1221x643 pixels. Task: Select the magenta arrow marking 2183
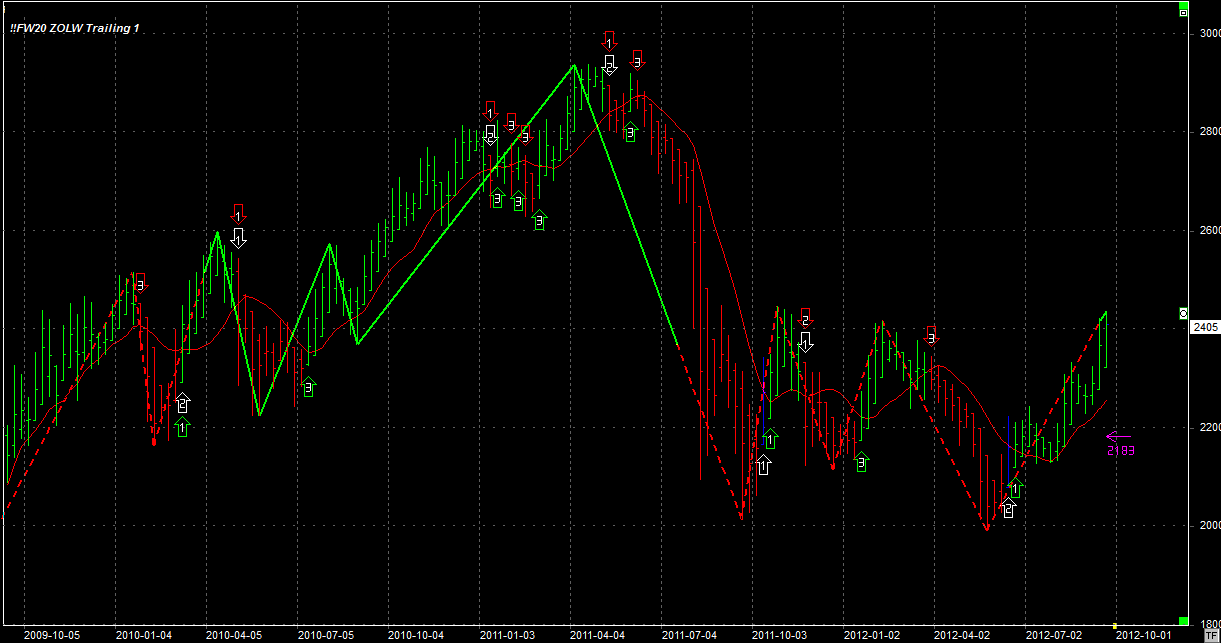pos(1118,436)
